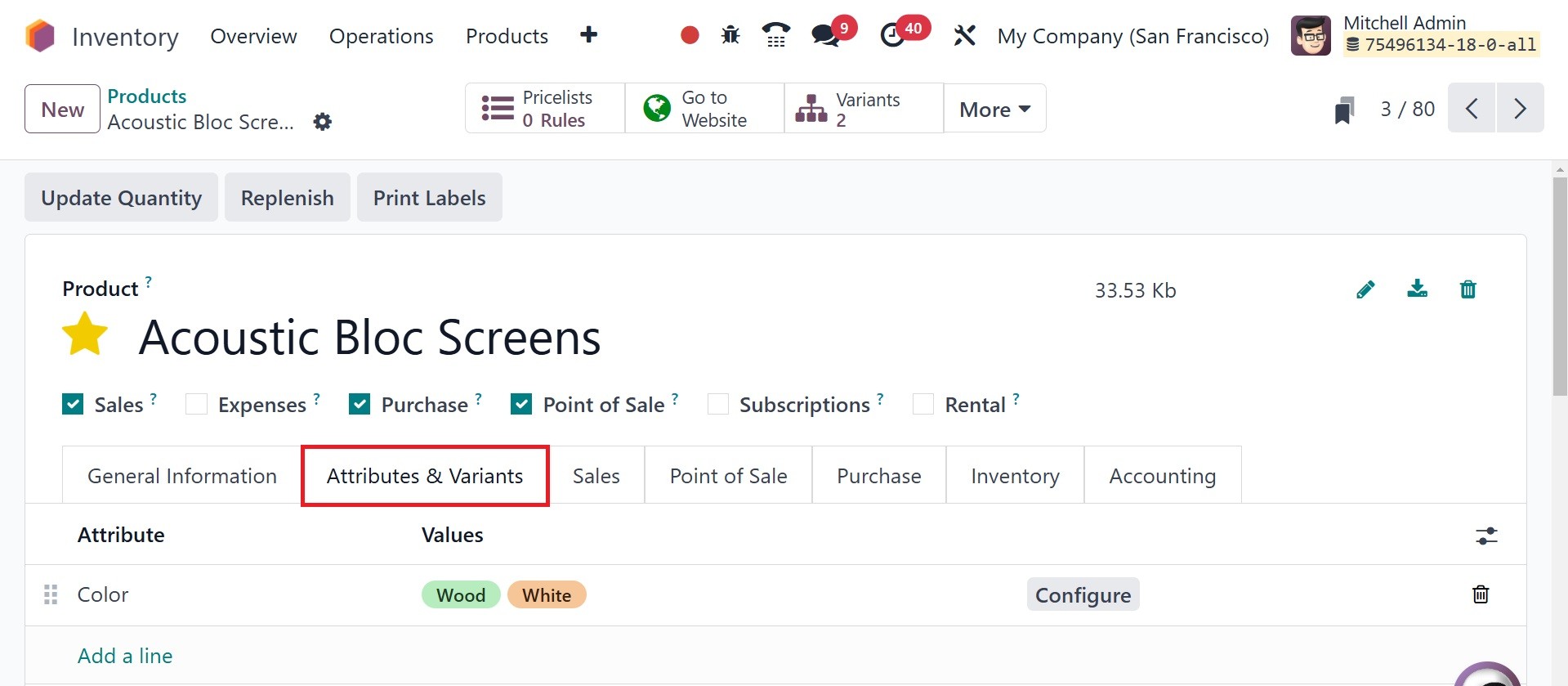Click the gear icon beside the breadcrumb
Viewport: 1568px width, 686px height.
(323, 123)
